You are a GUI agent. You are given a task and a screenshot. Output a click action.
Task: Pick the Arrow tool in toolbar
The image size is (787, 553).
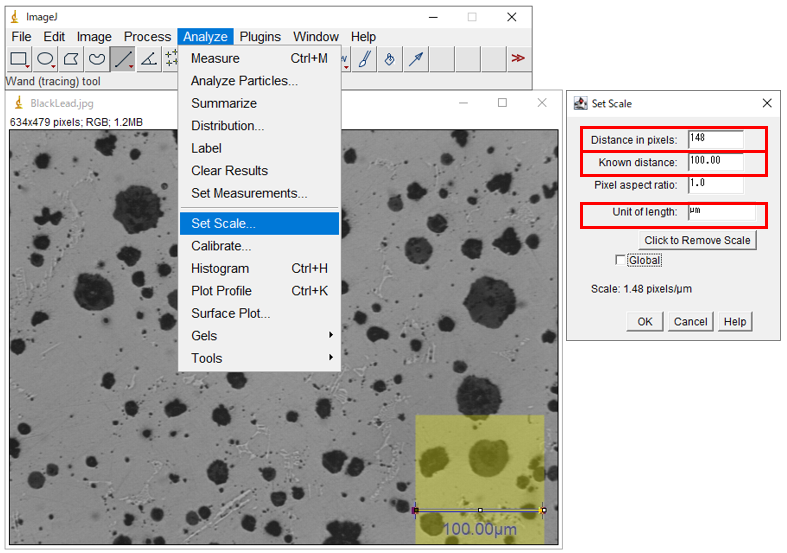tap(415, 60)
